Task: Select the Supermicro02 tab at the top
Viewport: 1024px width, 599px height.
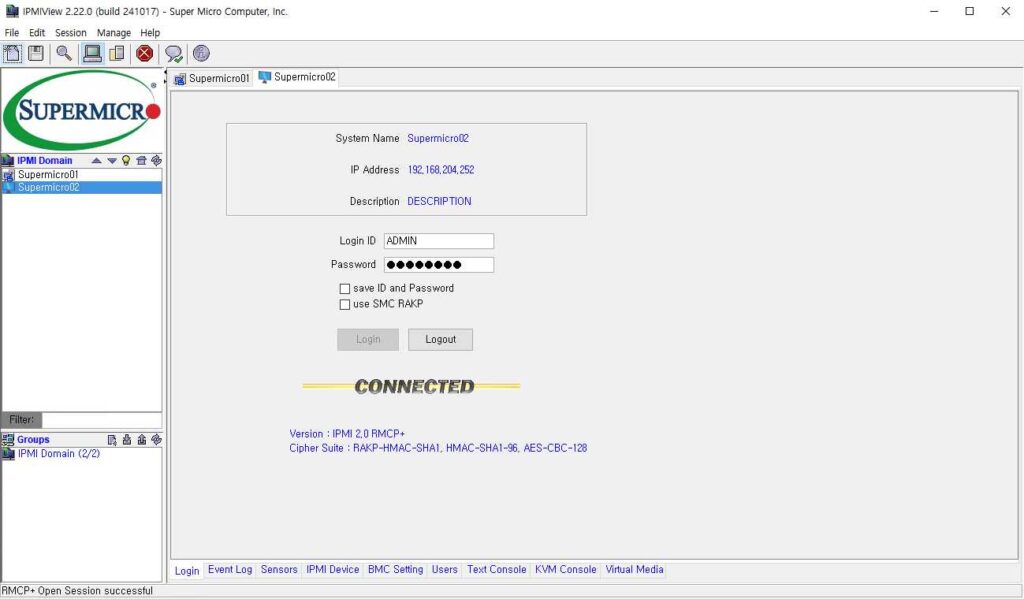Action: coord(297,77)
